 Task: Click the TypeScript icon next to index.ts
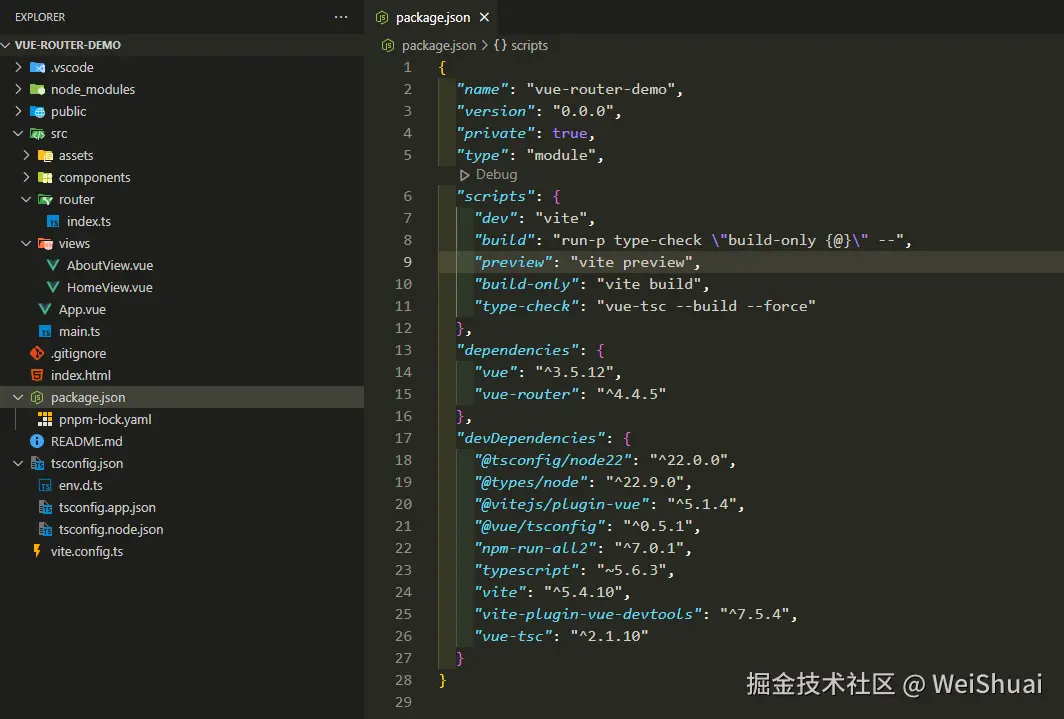point(53,222)
